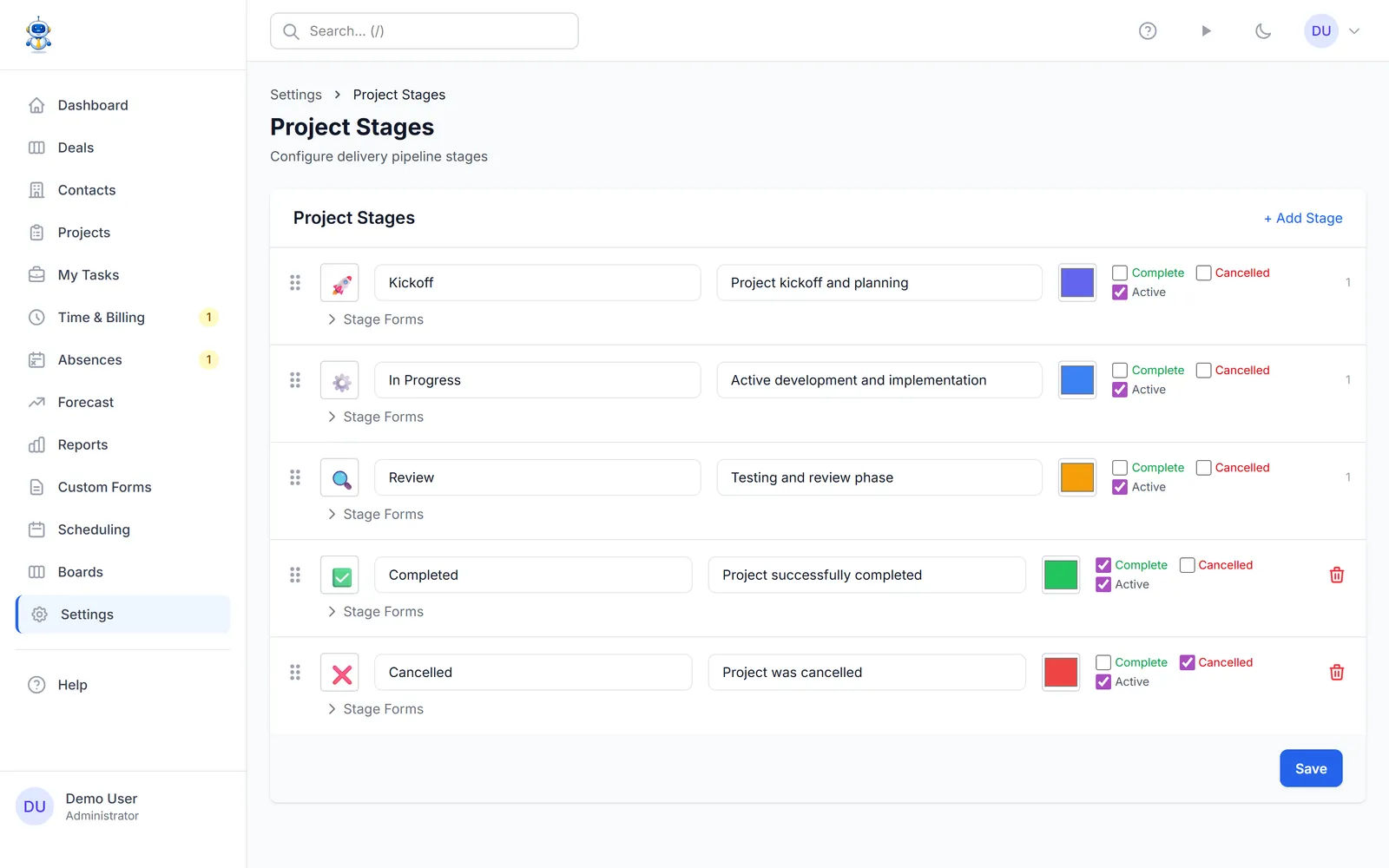Click the Settings breadcrumb link

click(x=296, y=95)
